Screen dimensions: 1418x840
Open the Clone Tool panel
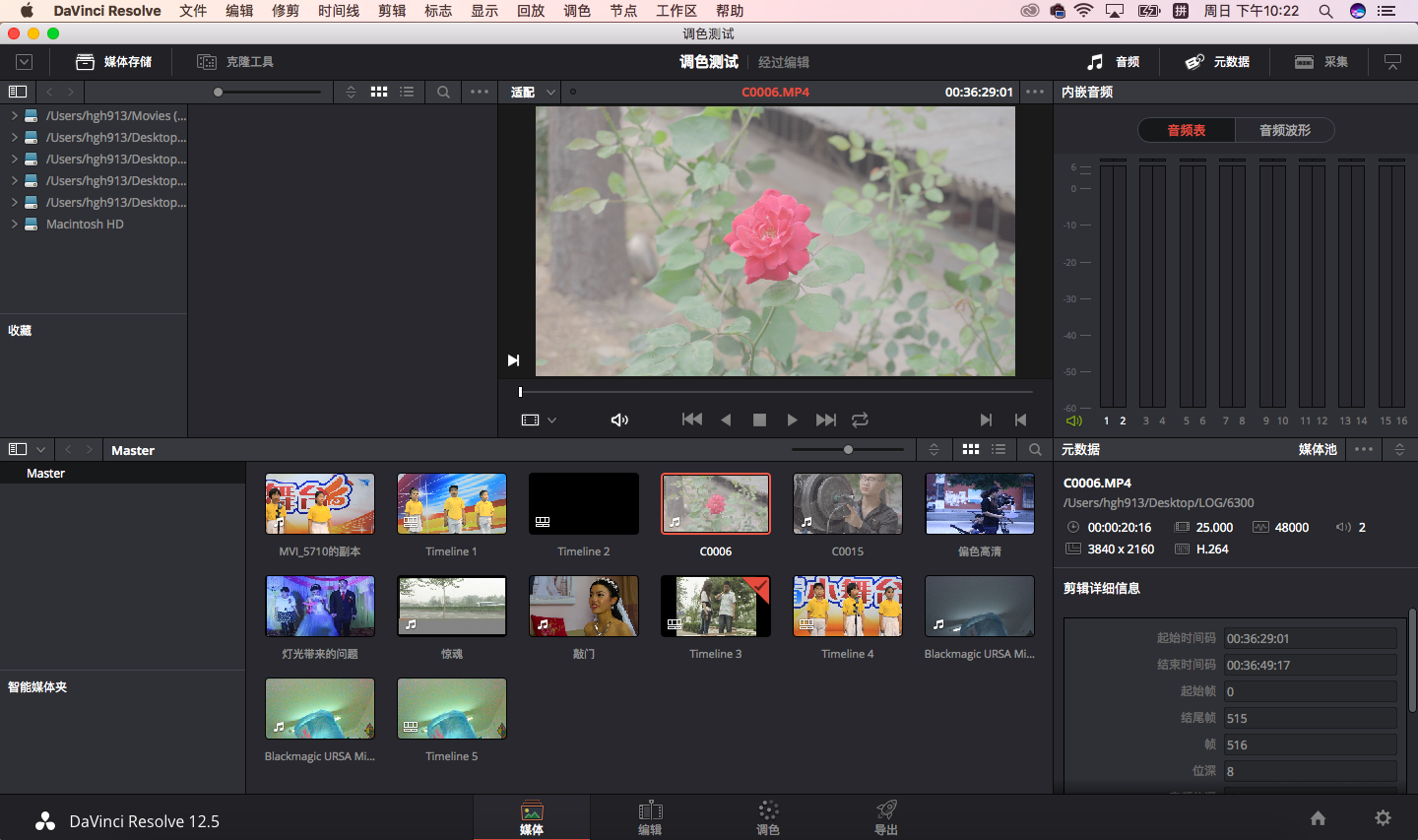[x=235, y=62]
